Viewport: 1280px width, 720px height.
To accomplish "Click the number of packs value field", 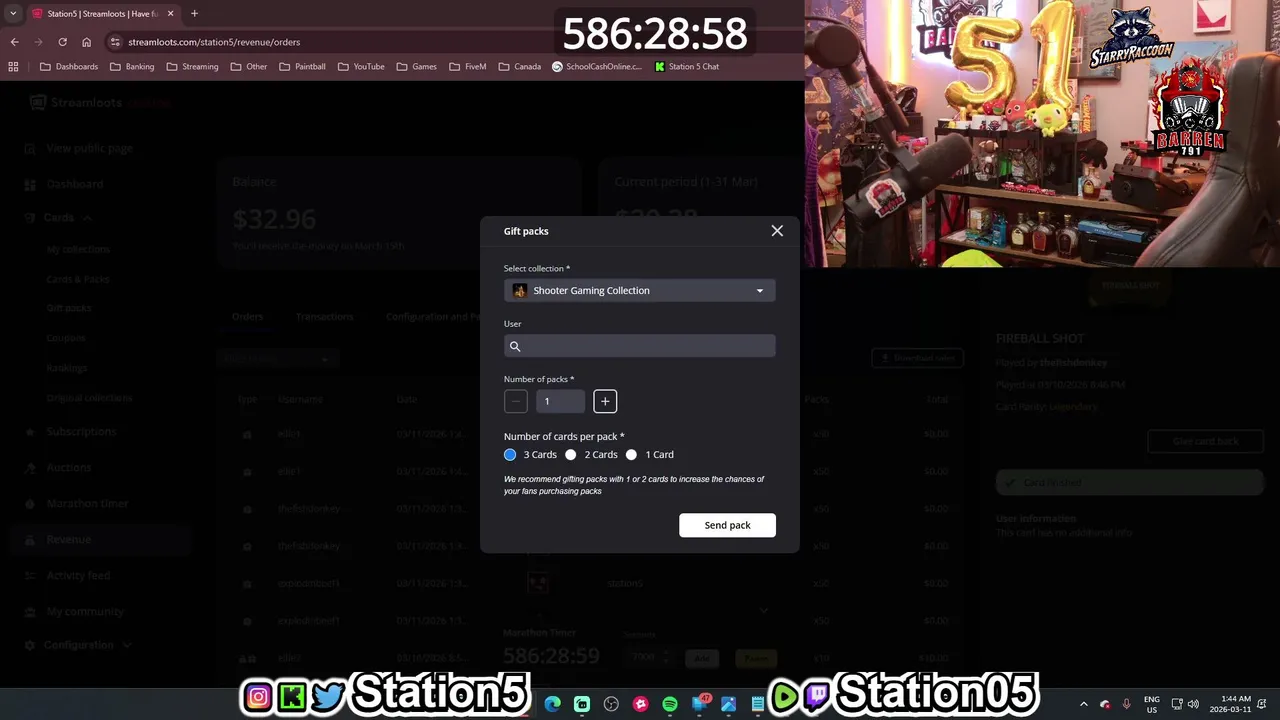I will (x=560, y=401).
